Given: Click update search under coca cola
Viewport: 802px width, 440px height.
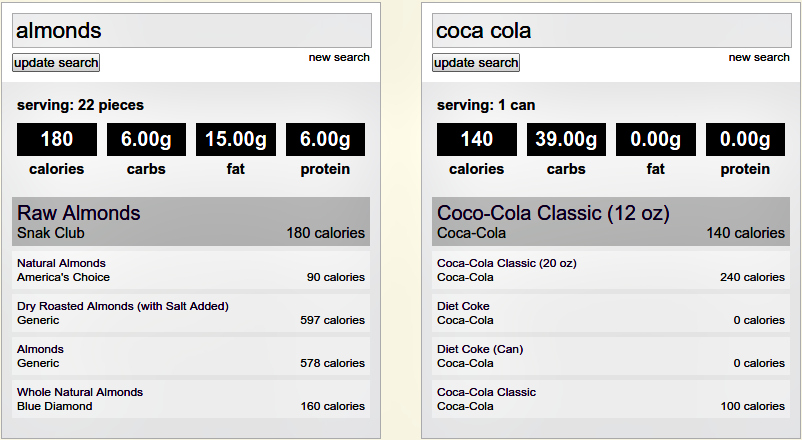Looking at the screenshot, I should click(x=476, y=62).
